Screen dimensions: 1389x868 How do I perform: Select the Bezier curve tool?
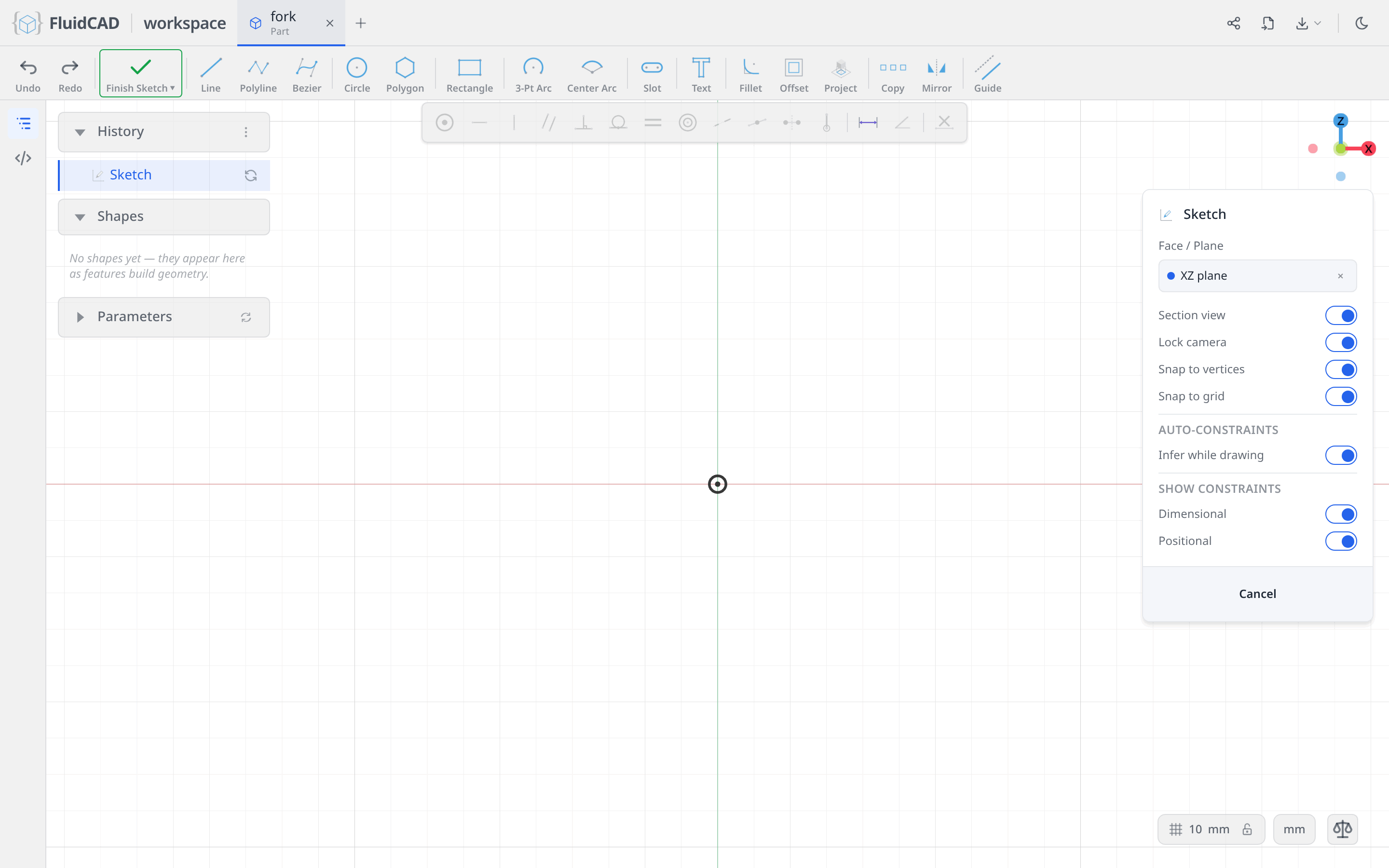coord(307,75)
